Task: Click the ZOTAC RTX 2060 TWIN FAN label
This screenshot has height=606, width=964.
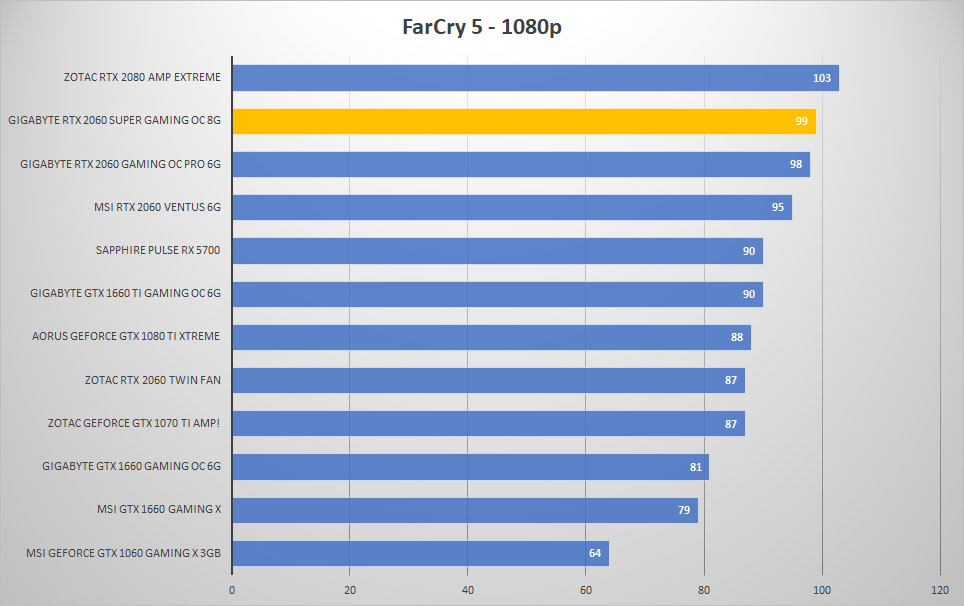Action: pyautogui.click(x=152, y=380)
